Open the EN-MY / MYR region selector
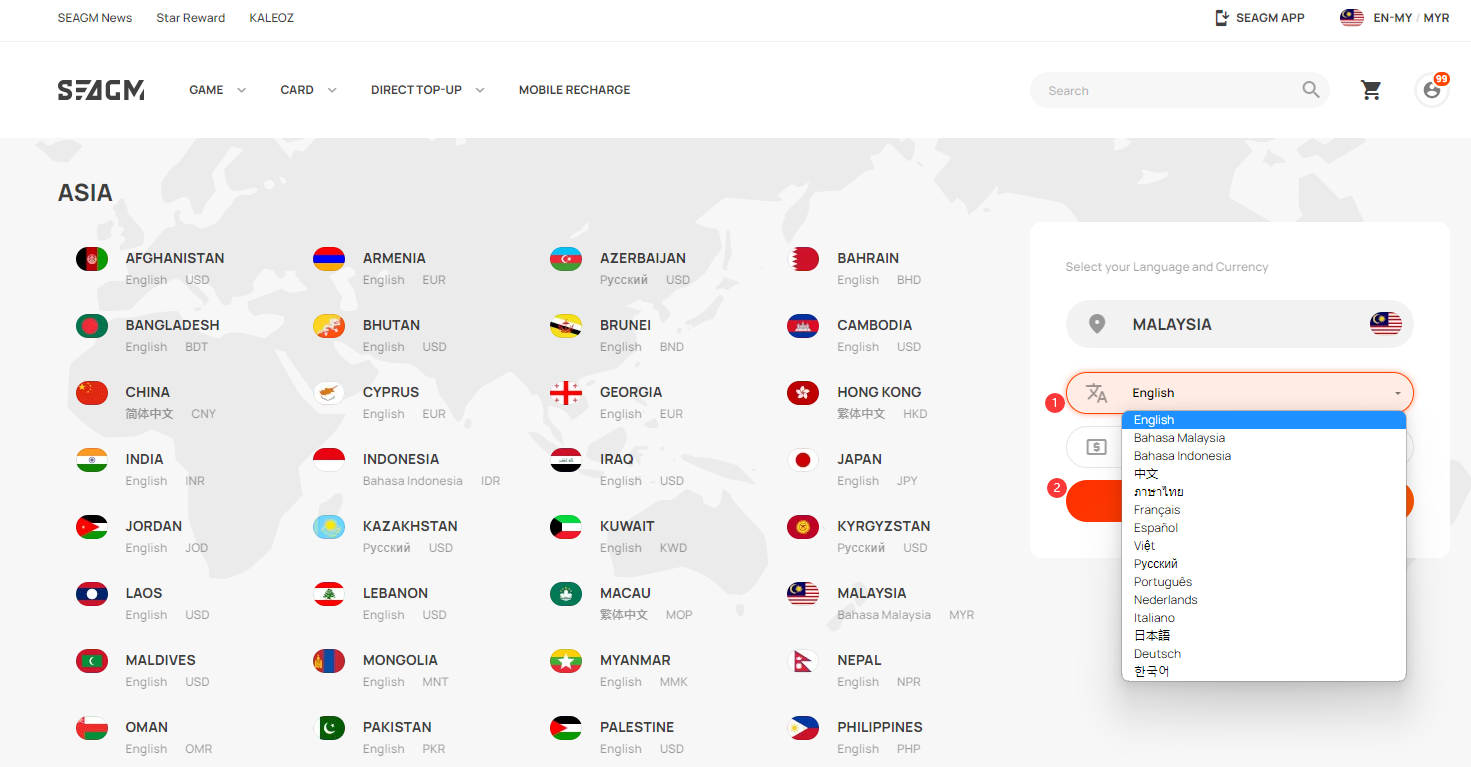 pyautogui.click(x=1395, y=18)
